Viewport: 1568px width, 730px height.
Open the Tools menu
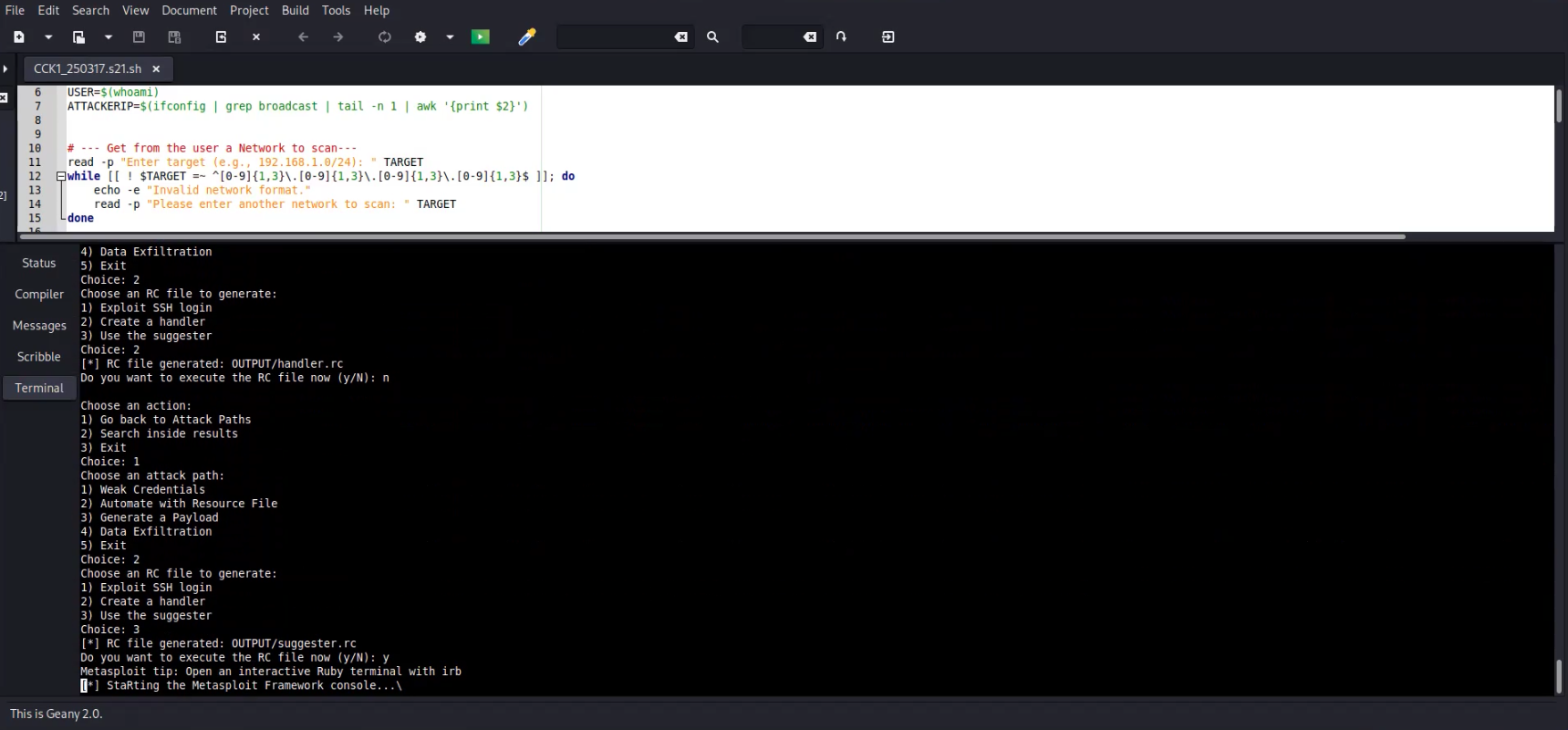pyautogui.click(x=336, y=10)
